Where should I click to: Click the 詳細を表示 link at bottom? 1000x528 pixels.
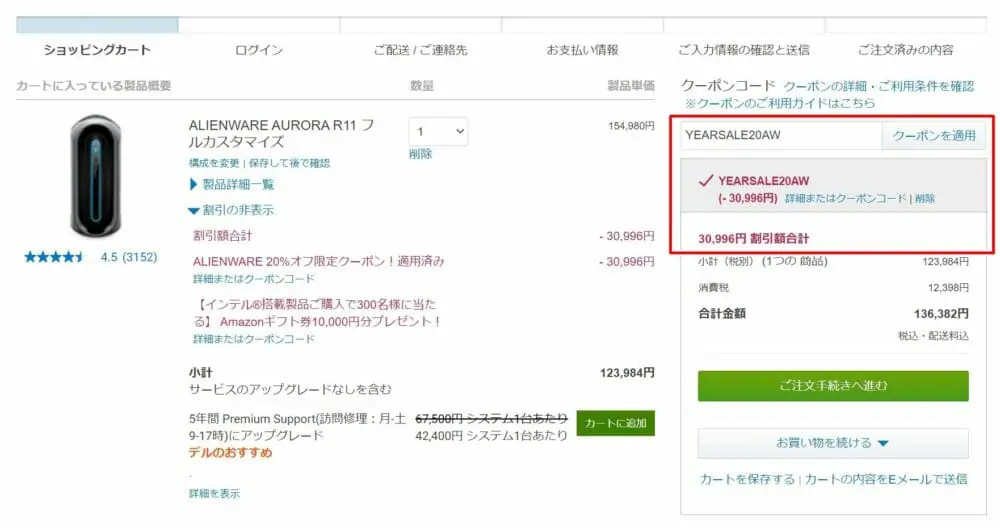(x=214, y=493)
